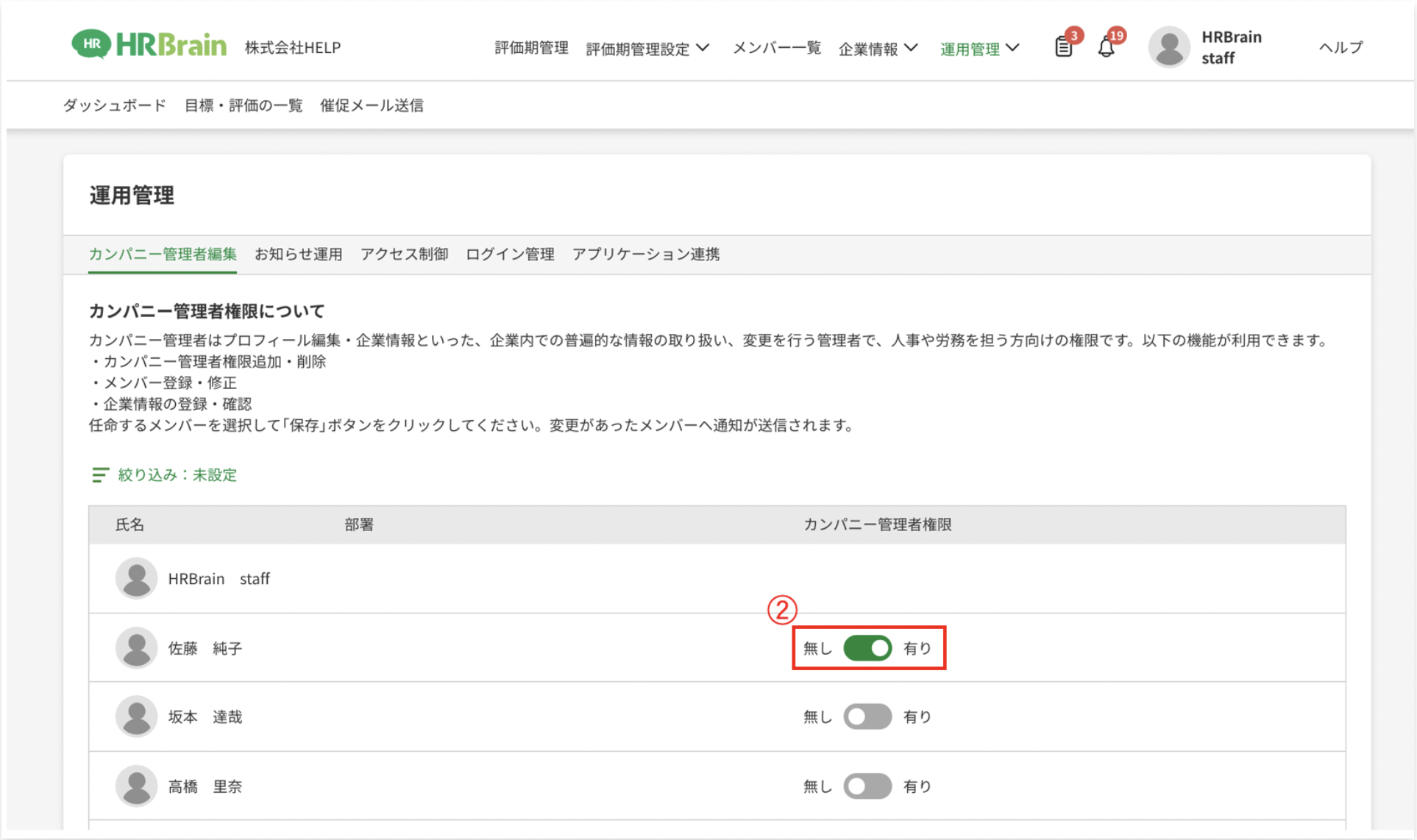
Task: Click the 氏名 column header
Action: coord(129,524)
